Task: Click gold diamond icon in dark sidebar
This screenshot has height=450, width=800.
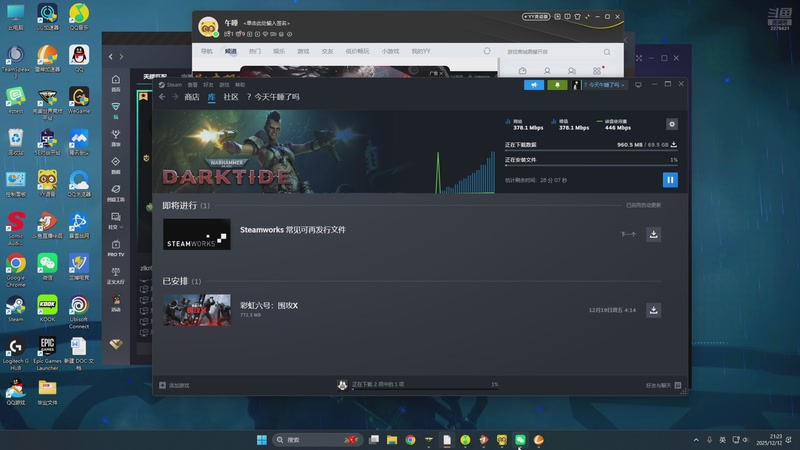Action: tap(116, 344)
